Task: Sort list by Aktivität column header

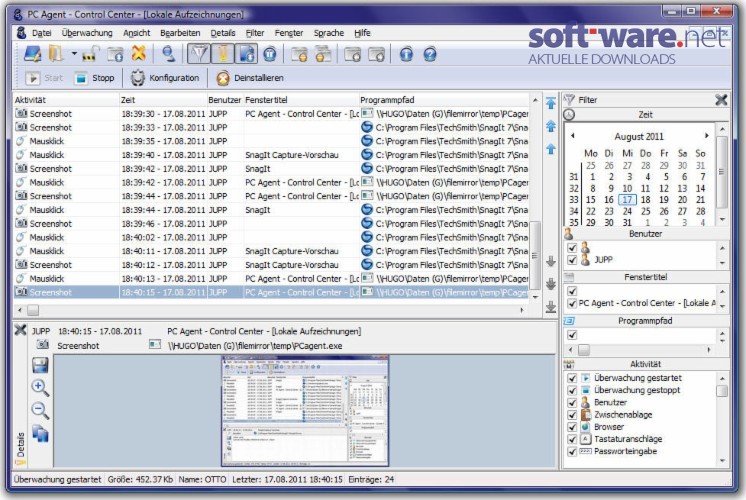Action: [66, 100]
